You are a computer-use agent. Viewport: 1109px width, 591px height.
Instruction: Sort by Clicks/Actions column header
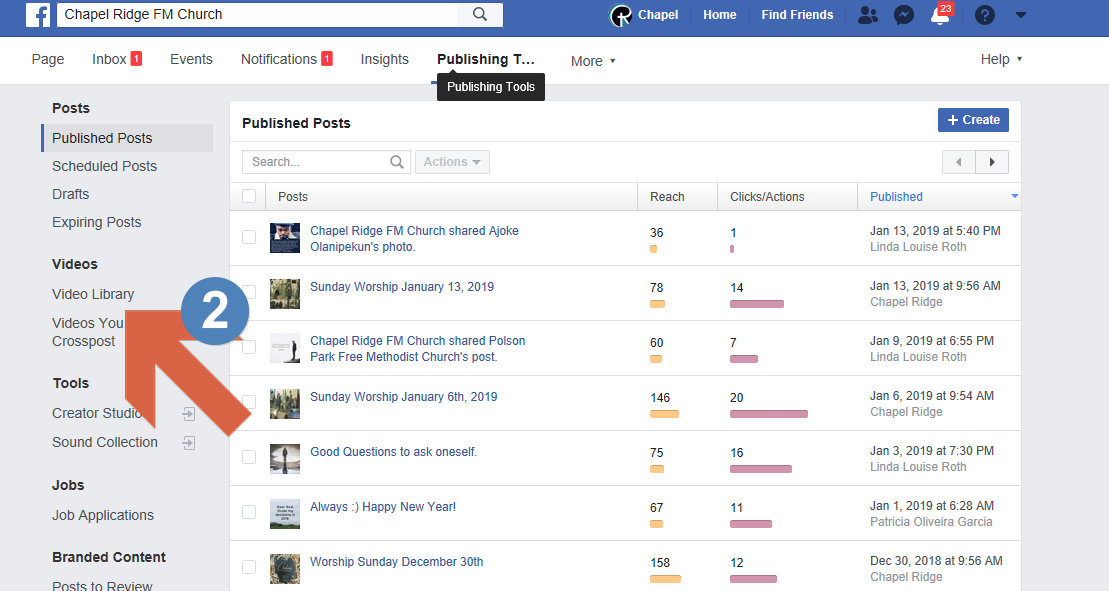tap(767, 197)
